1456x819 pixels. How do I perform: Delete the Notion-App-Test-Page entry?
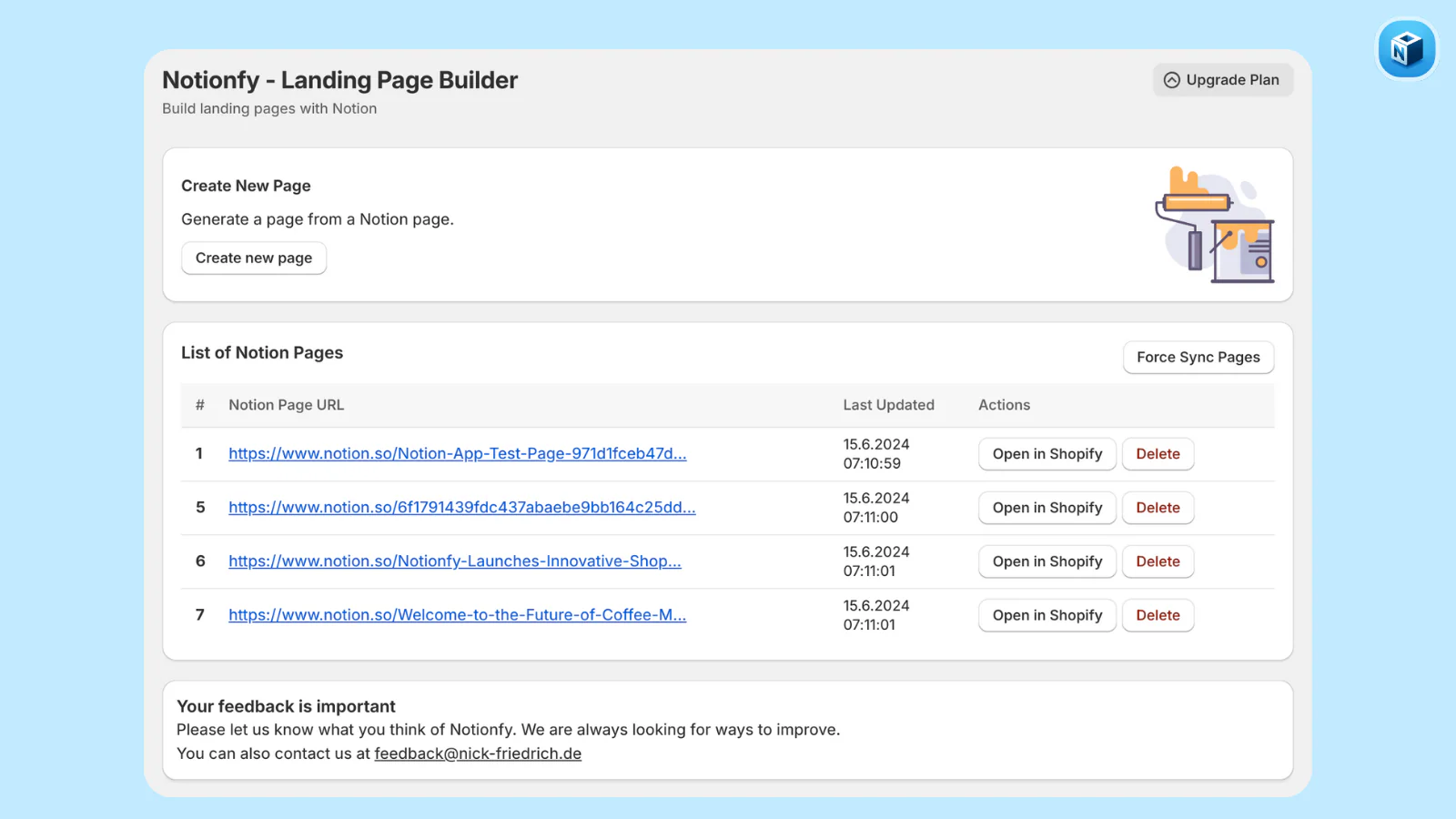click(x=1158, y=453)
